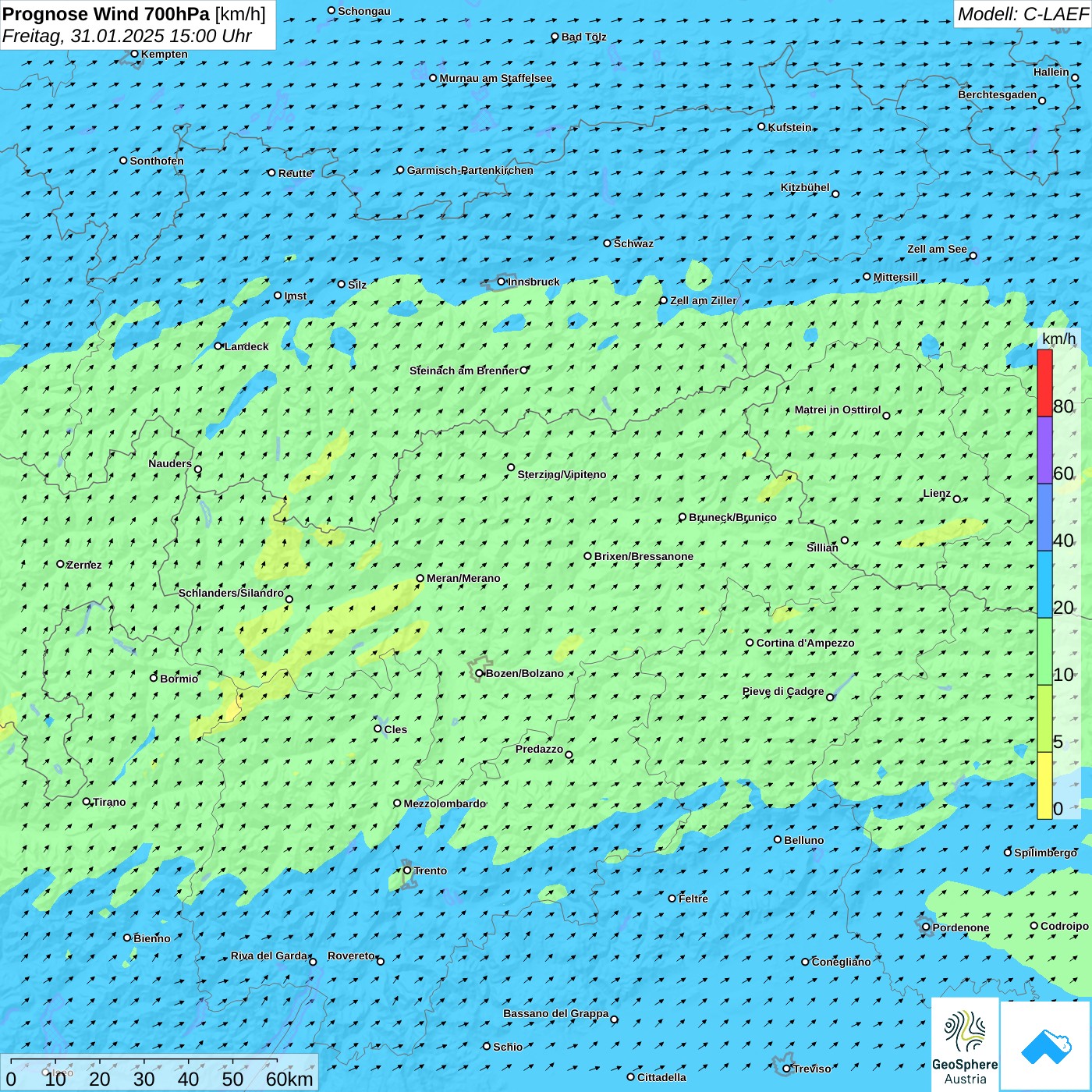Click the red 80 km/h legend color
The width and height of the screenshot is (1092, 1092).
tap(1044, 383)
